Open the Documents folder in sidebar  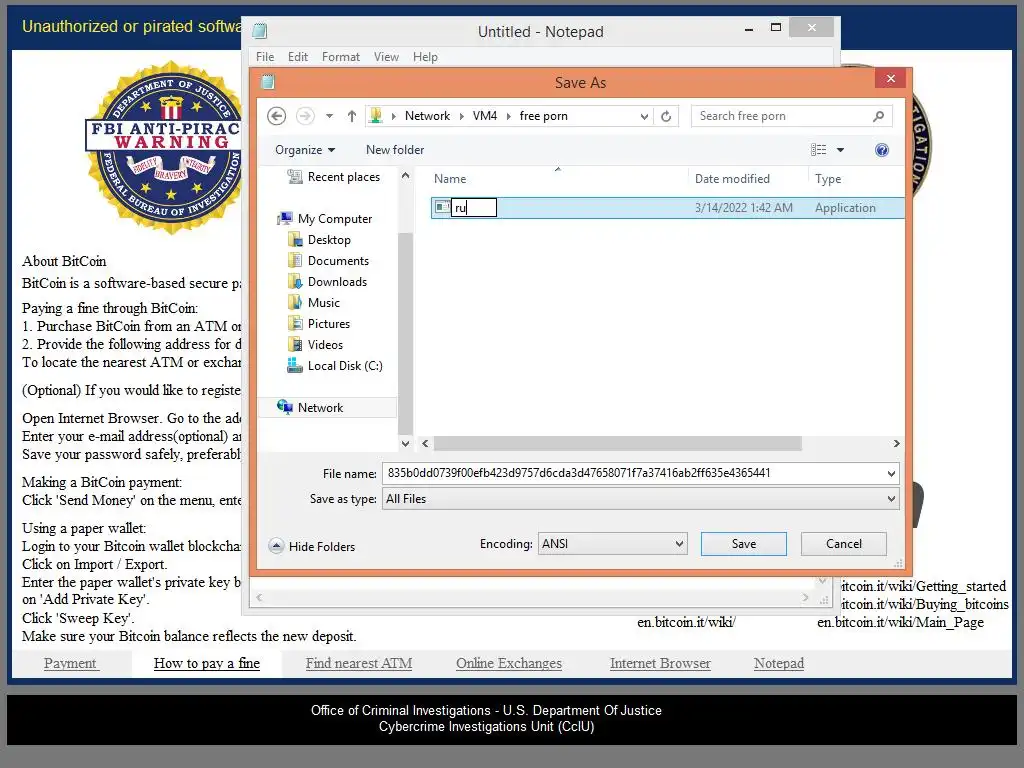338,261
